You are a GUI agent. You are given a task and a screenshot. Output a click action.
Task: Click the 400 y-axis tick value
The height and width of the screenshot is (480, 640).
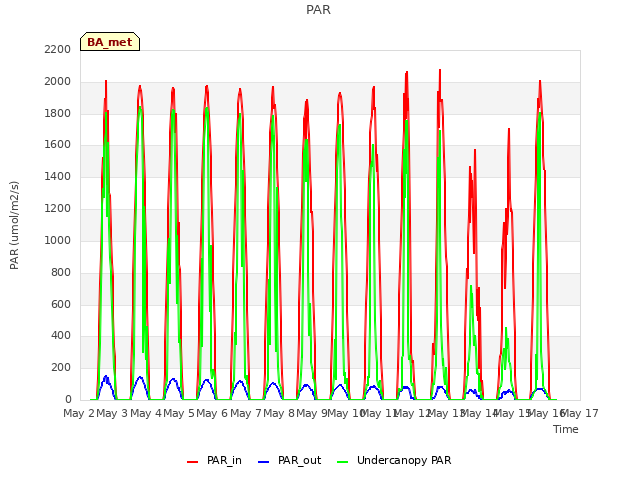pyautogui.click(x=61, y=336)
